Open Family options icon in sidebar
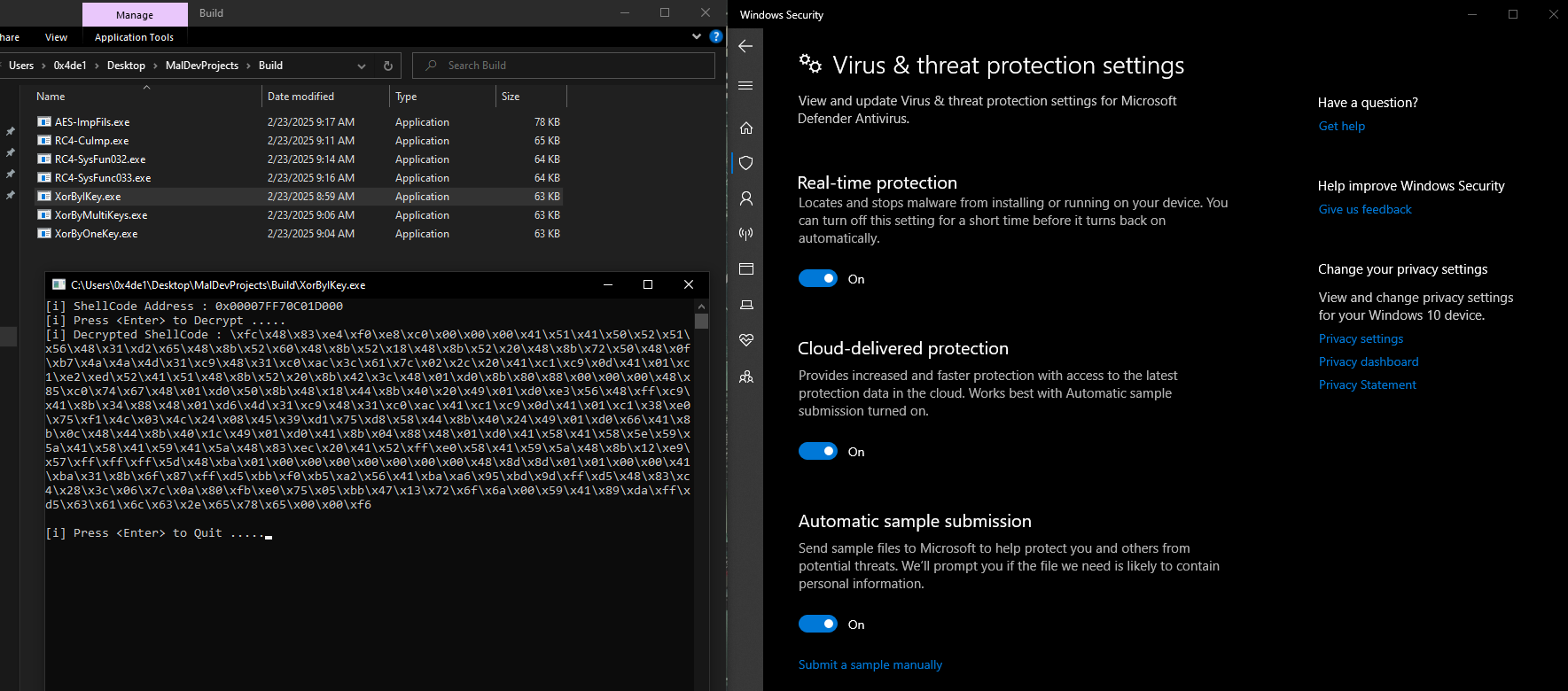 click(x=746, y=377)
